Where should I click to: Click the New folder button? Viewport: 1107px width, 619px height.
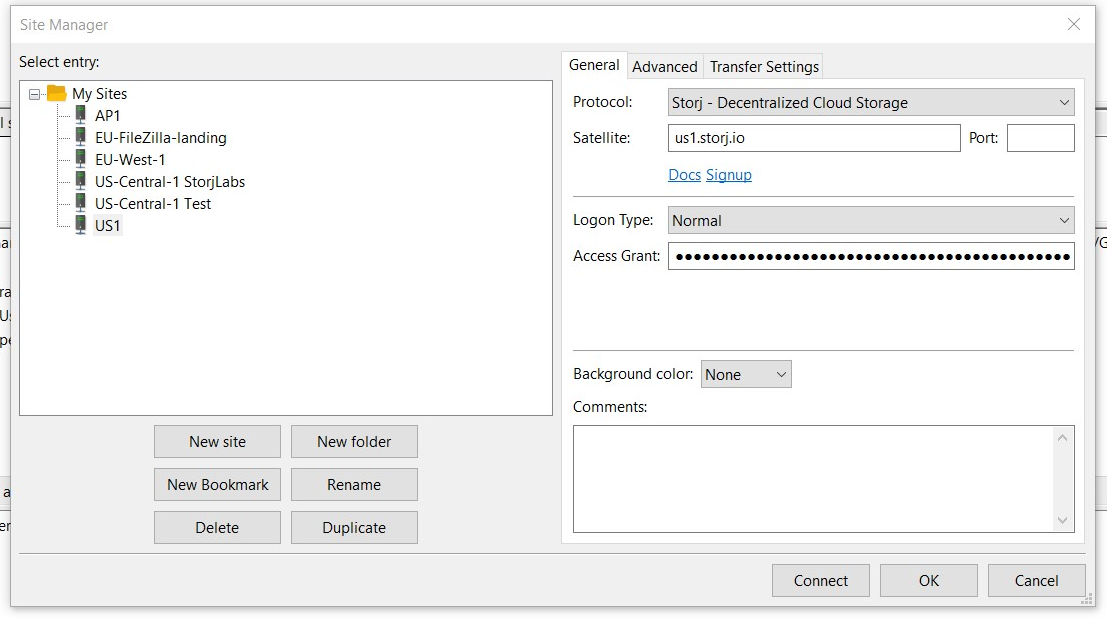point(354,441)
